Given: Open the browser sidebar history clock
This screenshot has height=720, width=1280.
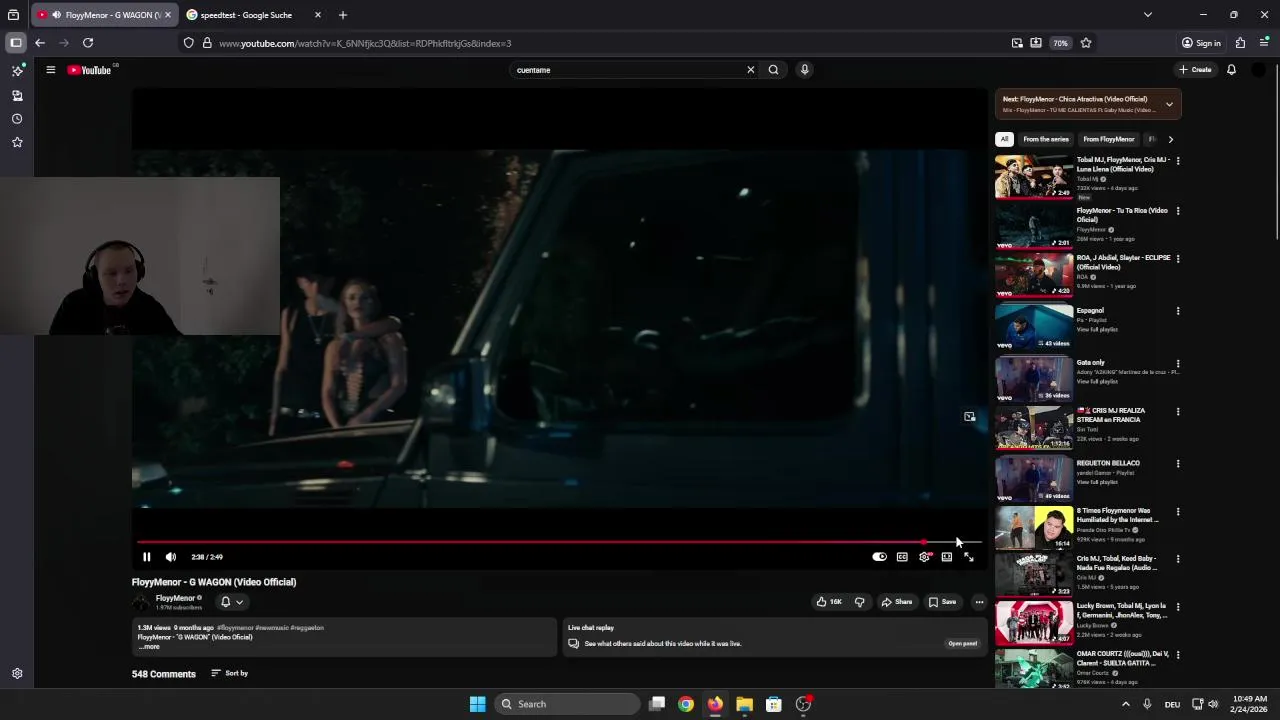Looking at the screenshot, I should click(17, 119).
